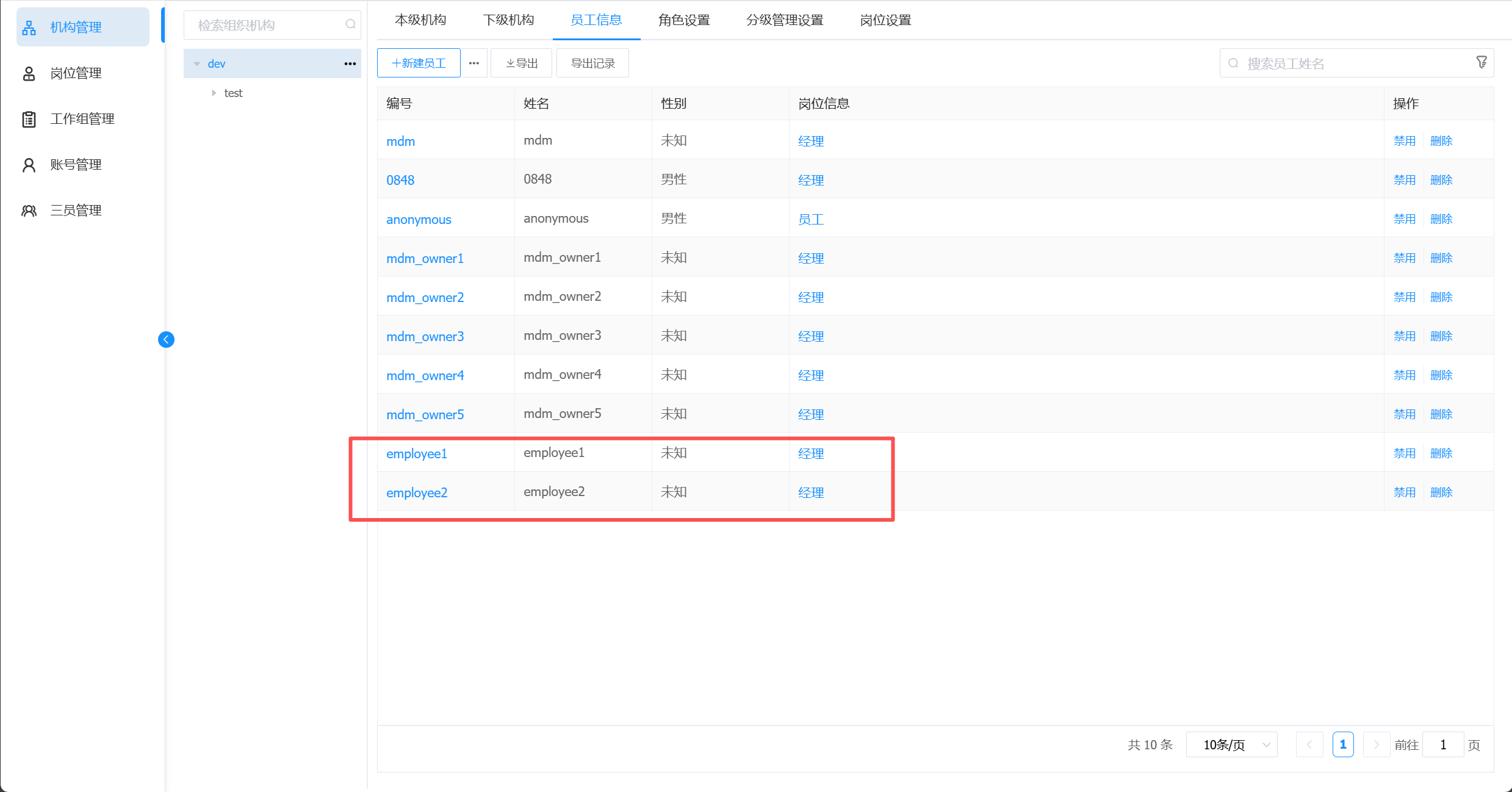Switch to the 岗位设置 tab
The height and width of the screenshot is (792, 1512).
[x=885, y=20]
